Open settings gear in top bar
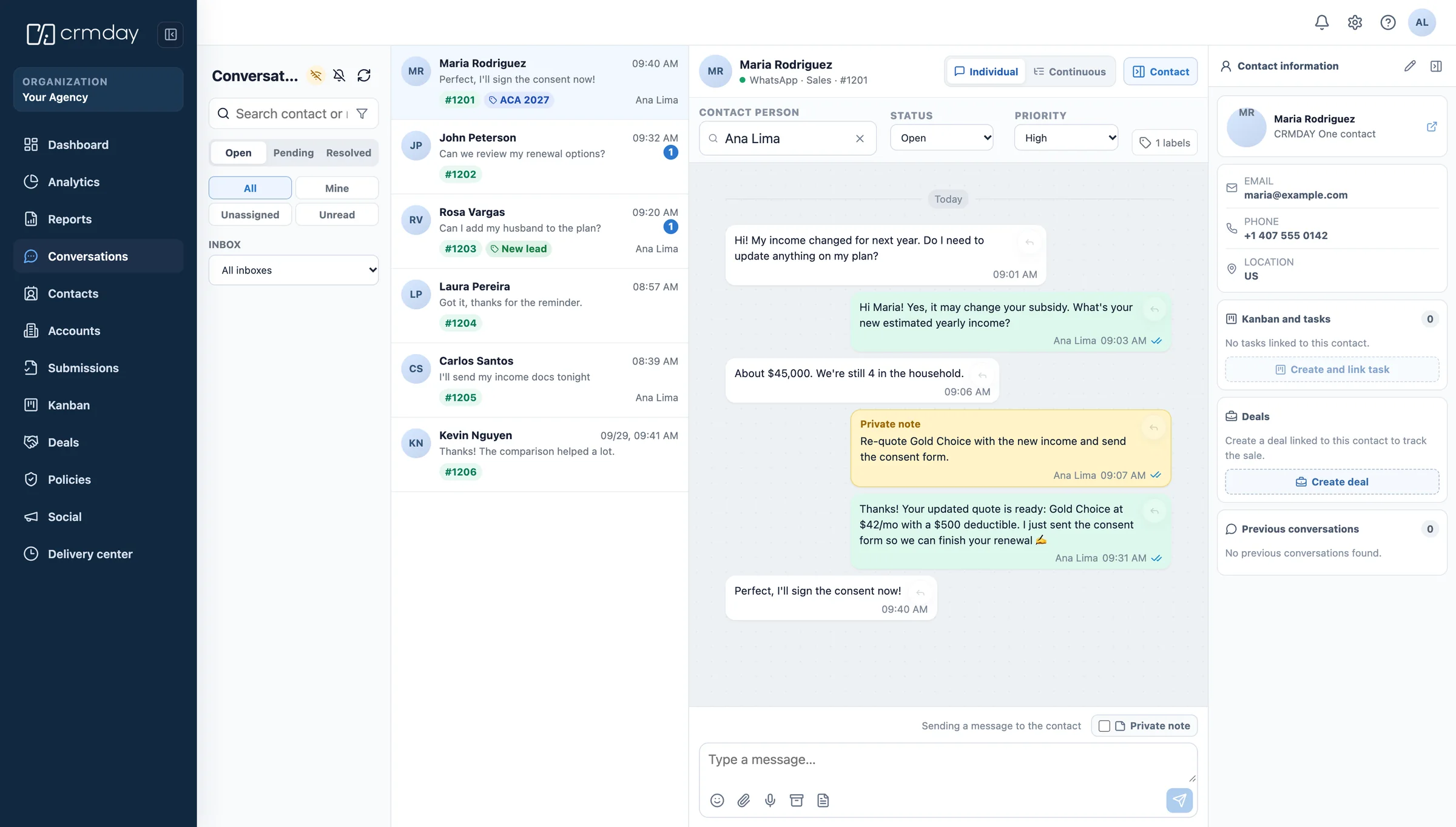 (x=1355, y=22)
